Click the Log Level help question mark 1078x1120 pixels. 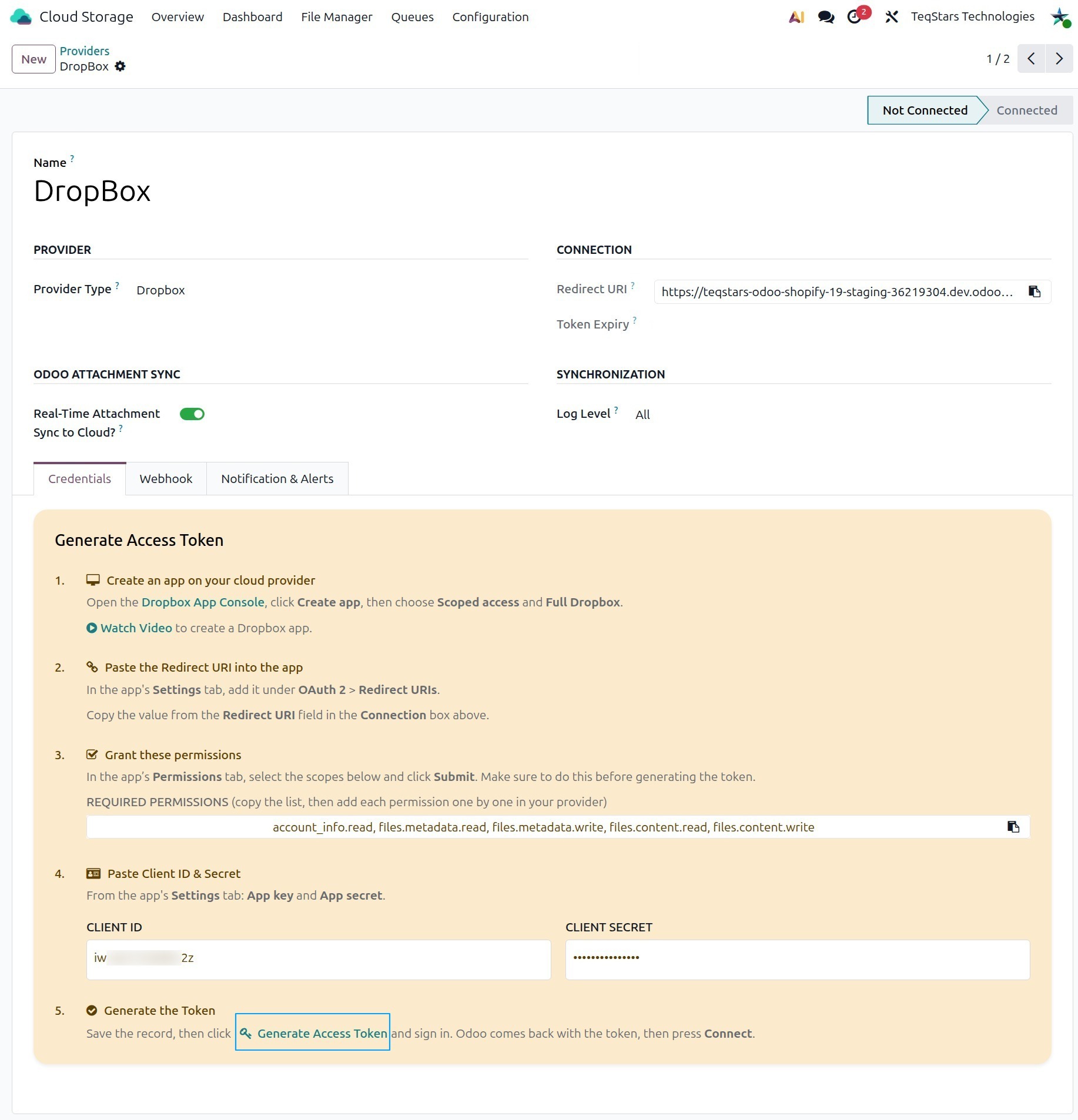point(616,410)
